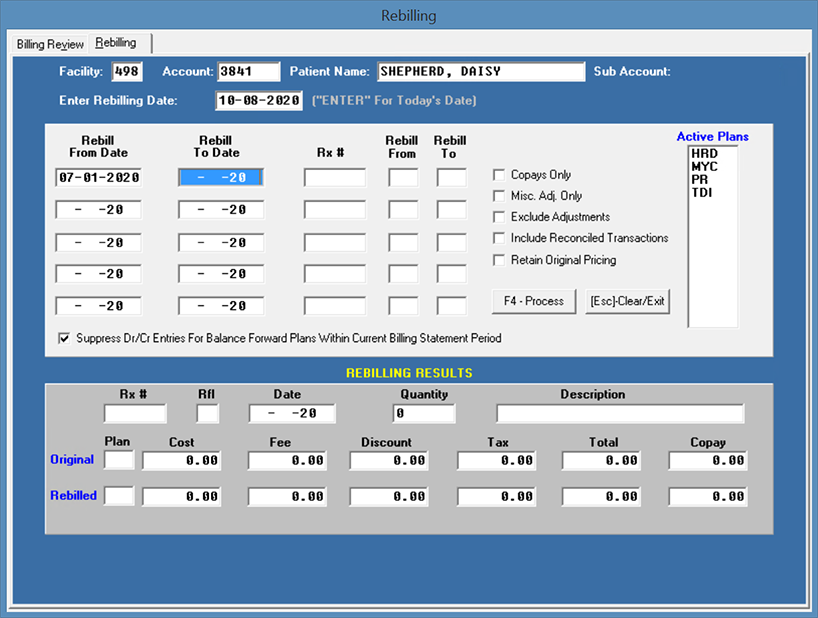
Task: Click the Description field in Rebilling Results
Action: [x=620, y=414]
